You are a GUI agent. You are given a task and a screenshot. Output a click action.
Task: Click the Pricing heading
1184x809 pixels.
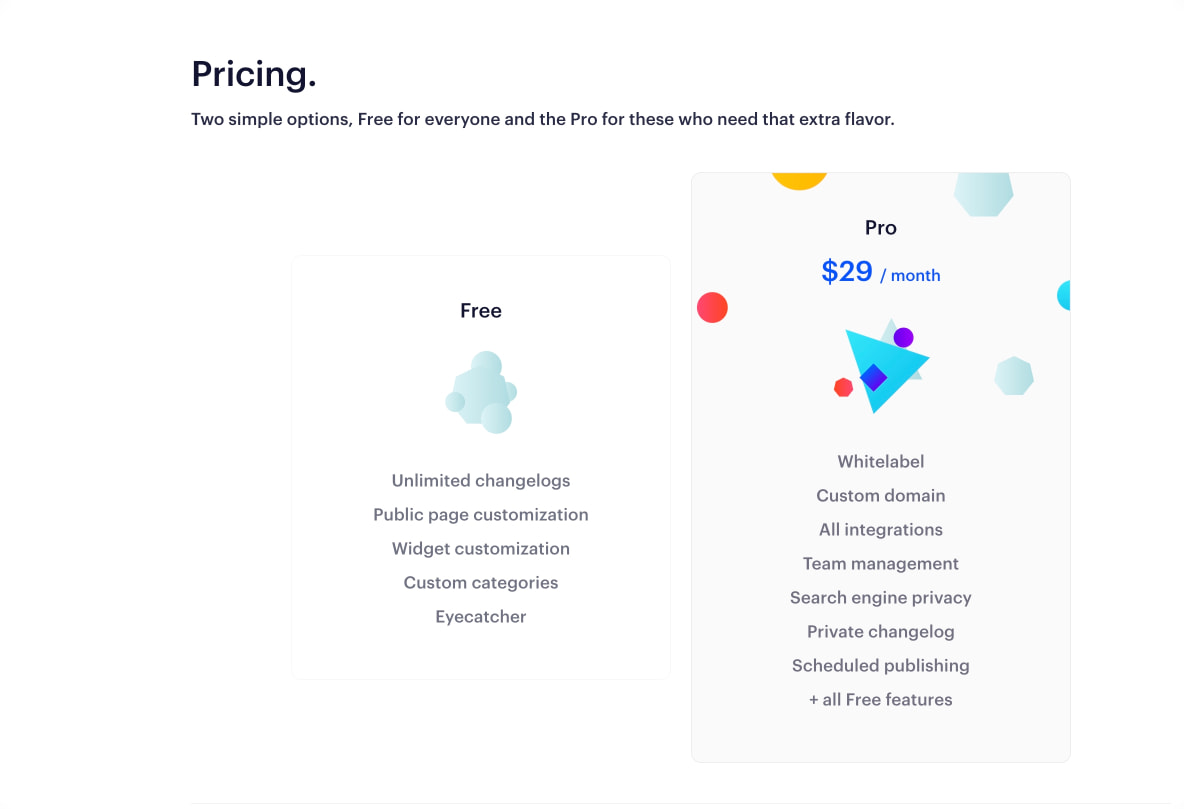tap(254, 74)
